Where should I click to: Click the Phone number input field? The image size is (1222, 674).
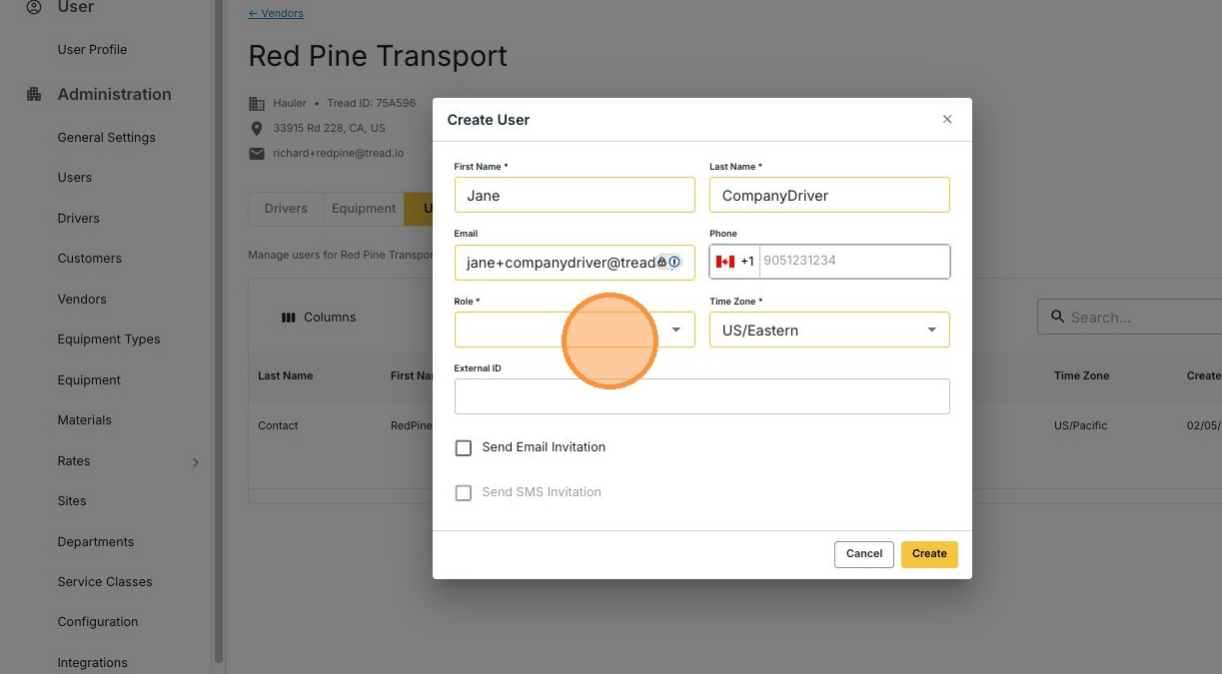[853, 261]
